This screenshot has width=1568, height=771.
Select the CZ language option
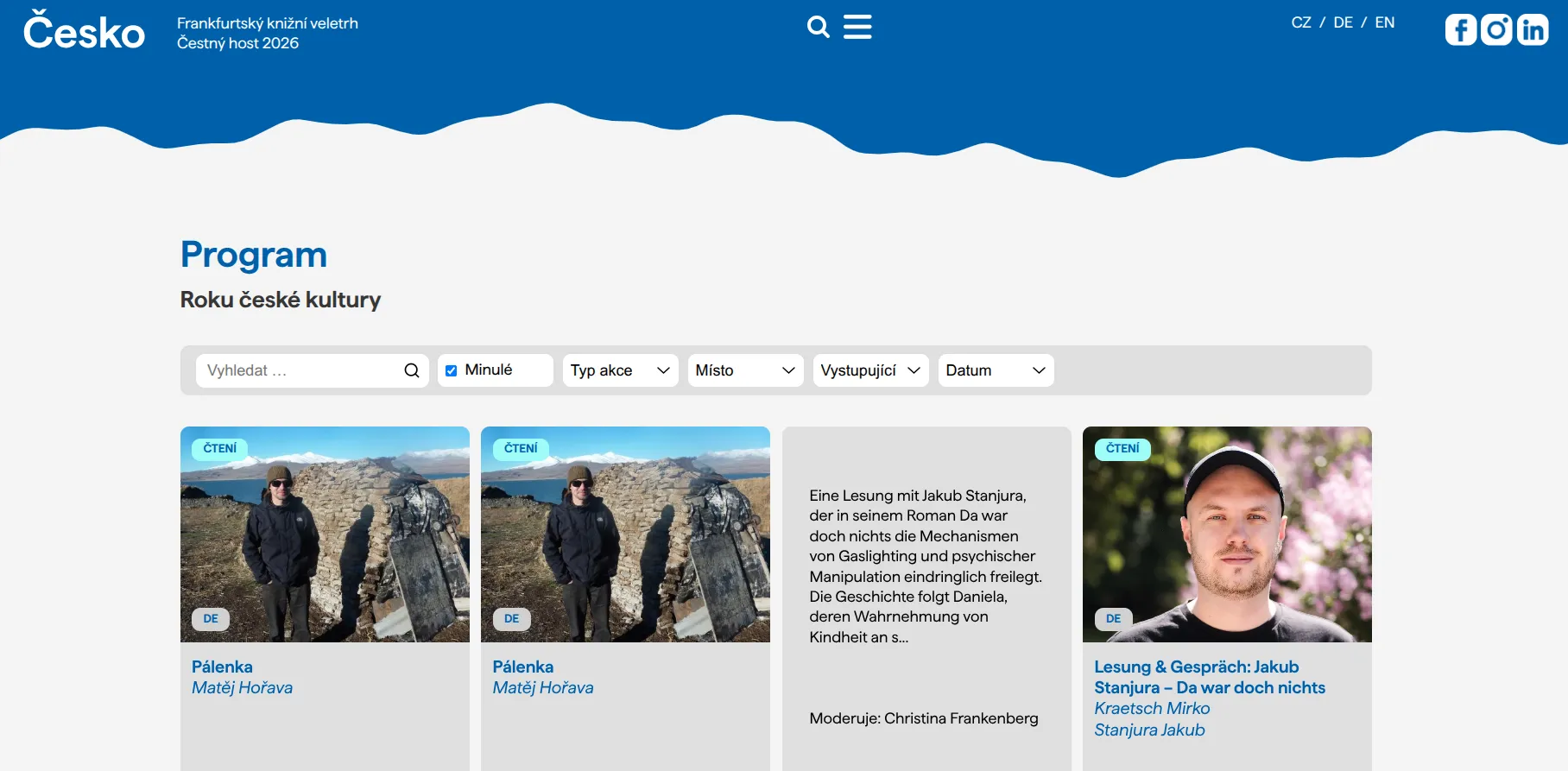pos(1300,22)
